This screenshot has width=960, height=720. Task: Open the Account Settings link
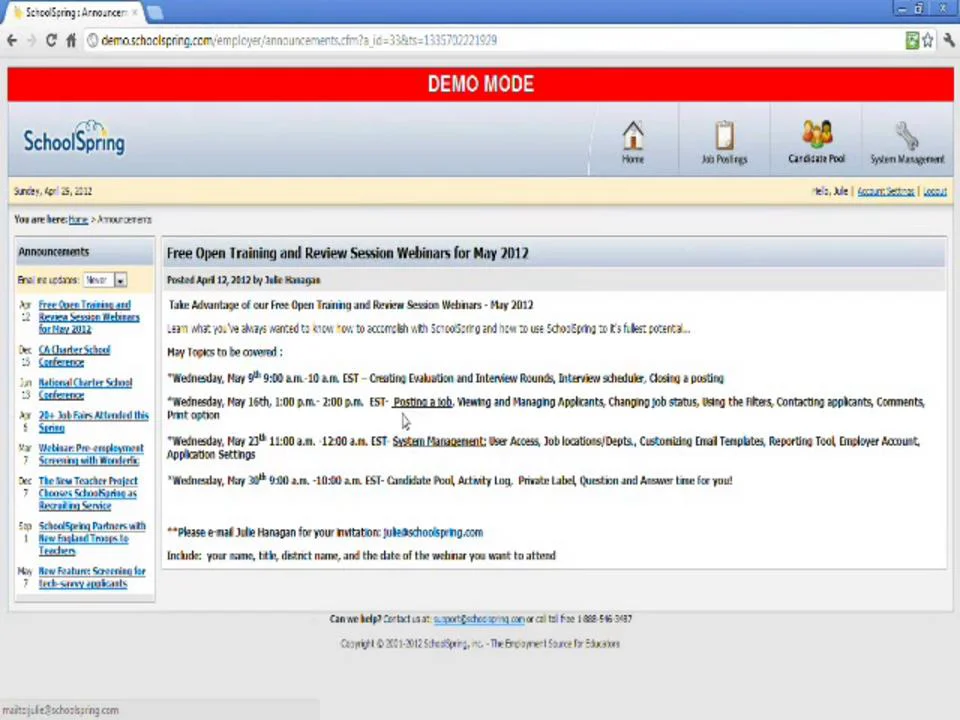click(885, 191)
